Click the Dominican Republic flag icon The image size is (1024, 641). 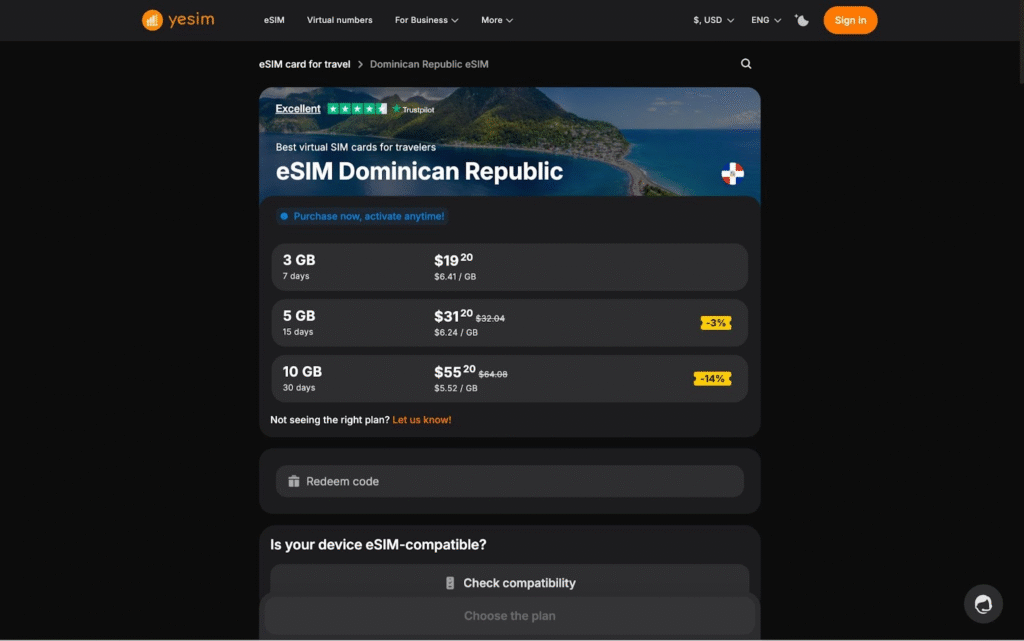coord(732,173)
